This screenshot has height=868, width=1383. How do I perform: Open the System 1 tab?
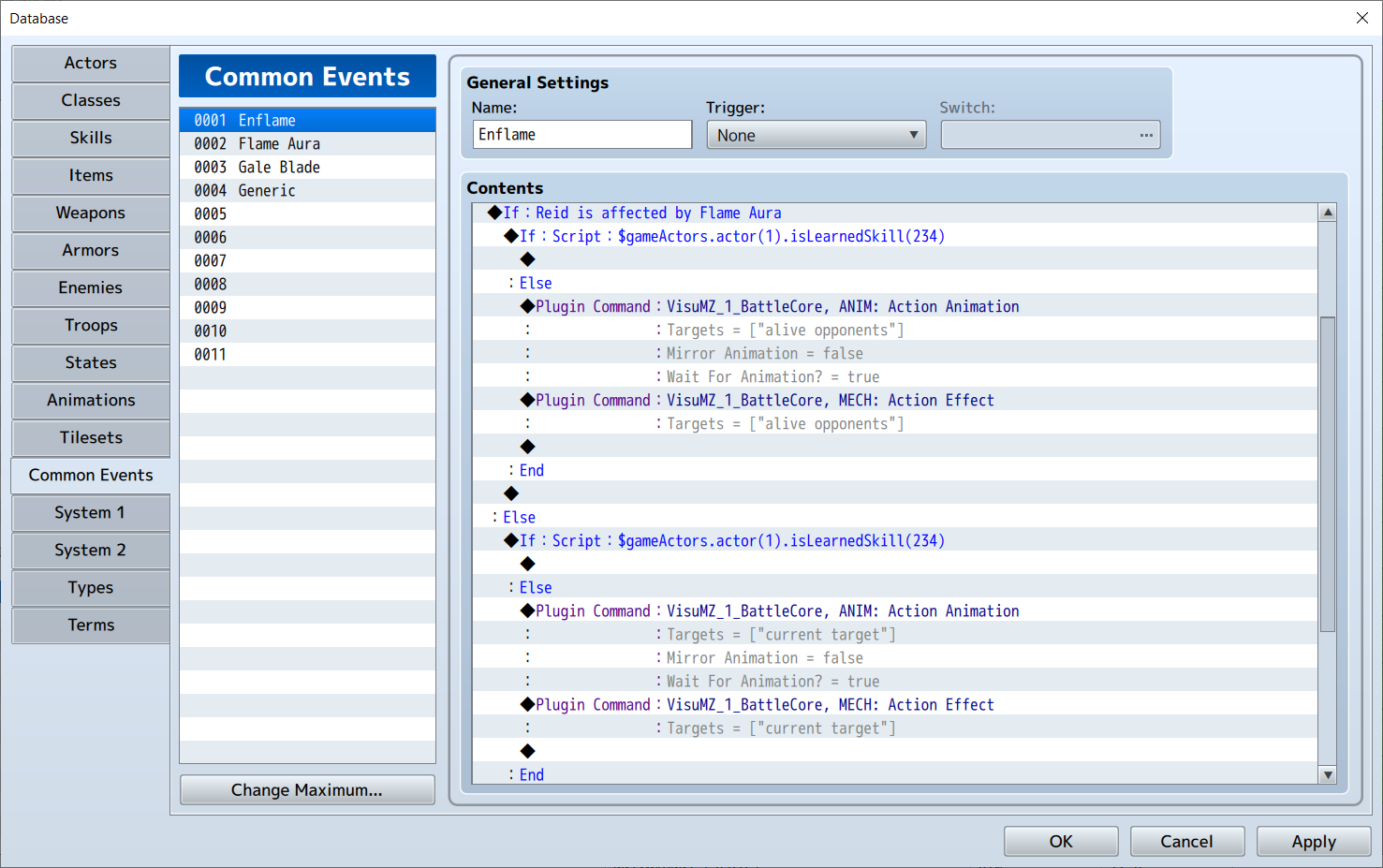(x=91, y=513)
